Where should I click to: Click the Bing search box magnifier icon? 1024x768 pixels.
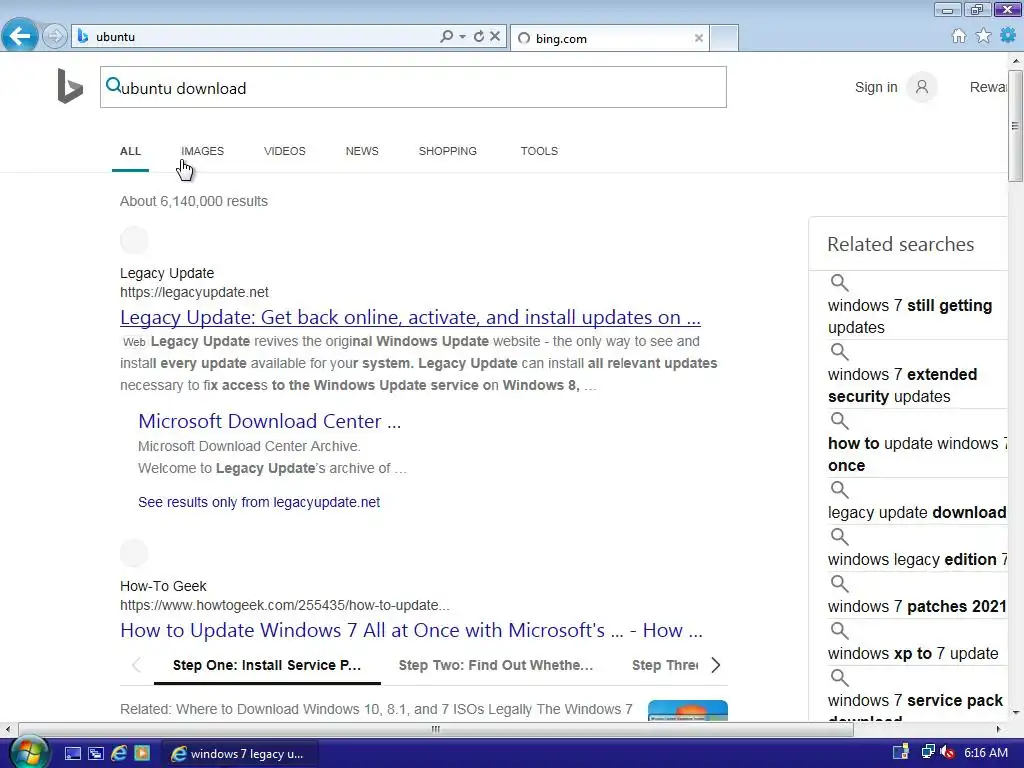click(113, 85)
